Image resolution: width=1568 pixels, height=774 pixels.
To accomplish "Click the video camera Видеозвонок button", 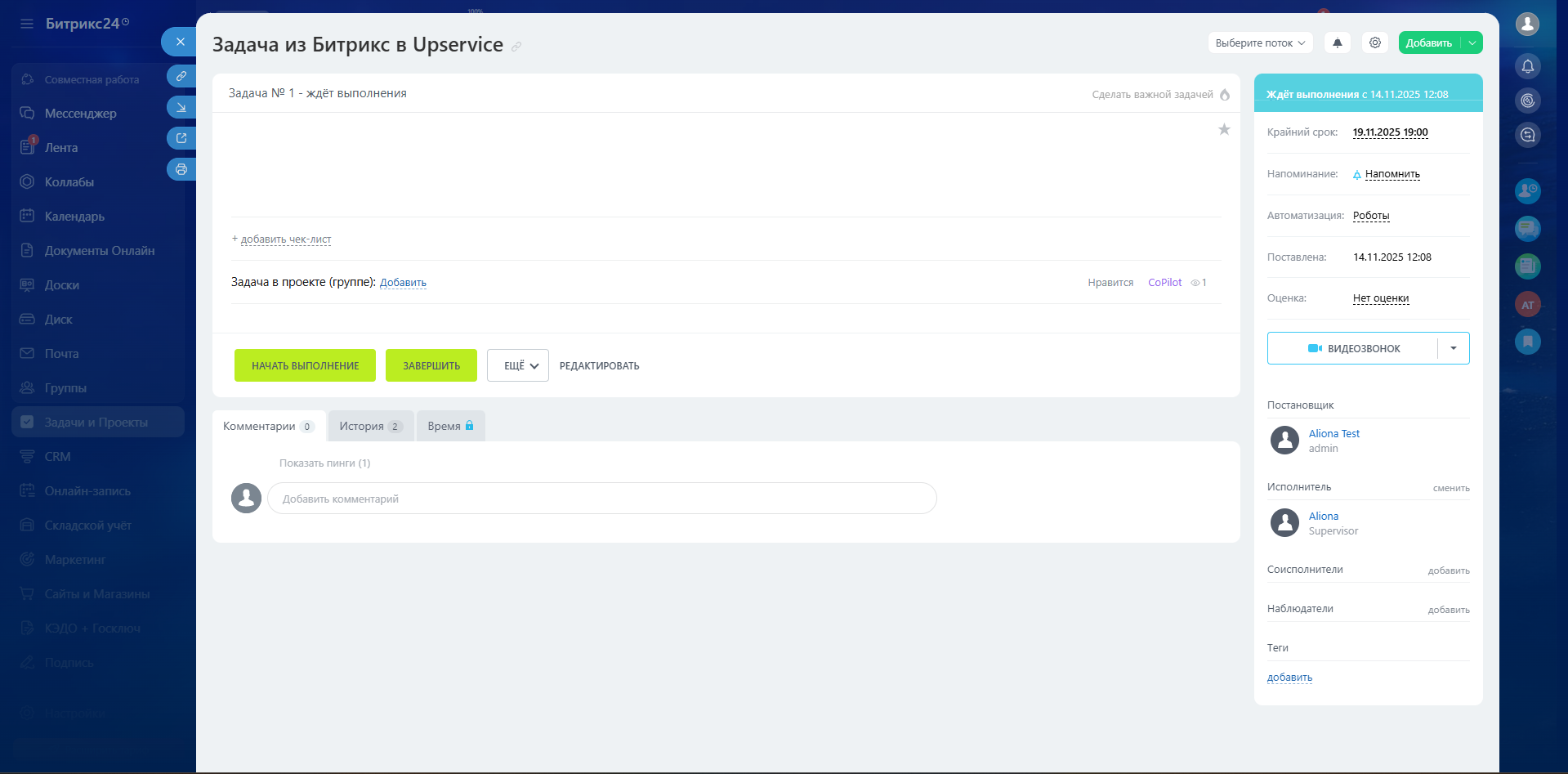I will tap(1353, 348).
